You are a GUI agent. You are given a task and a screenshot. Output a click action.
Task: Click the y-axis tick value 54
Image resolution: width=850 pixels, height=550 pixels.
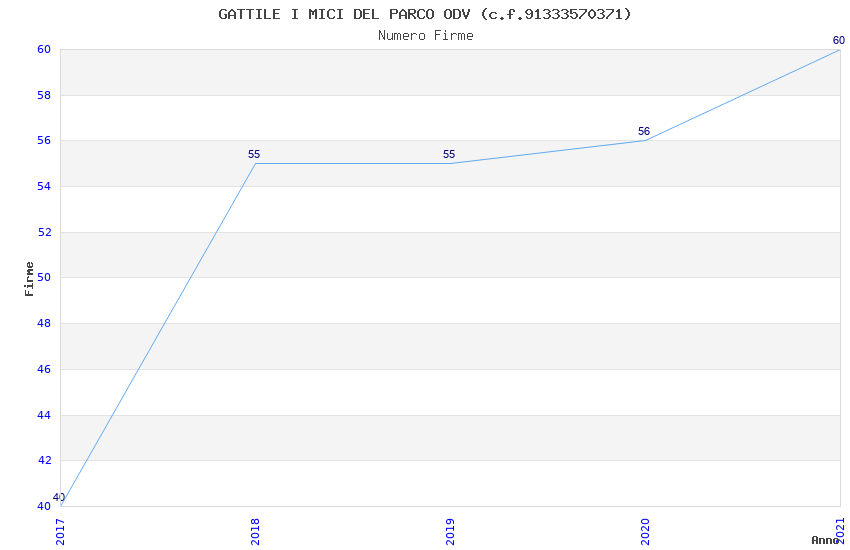(44, 187)
